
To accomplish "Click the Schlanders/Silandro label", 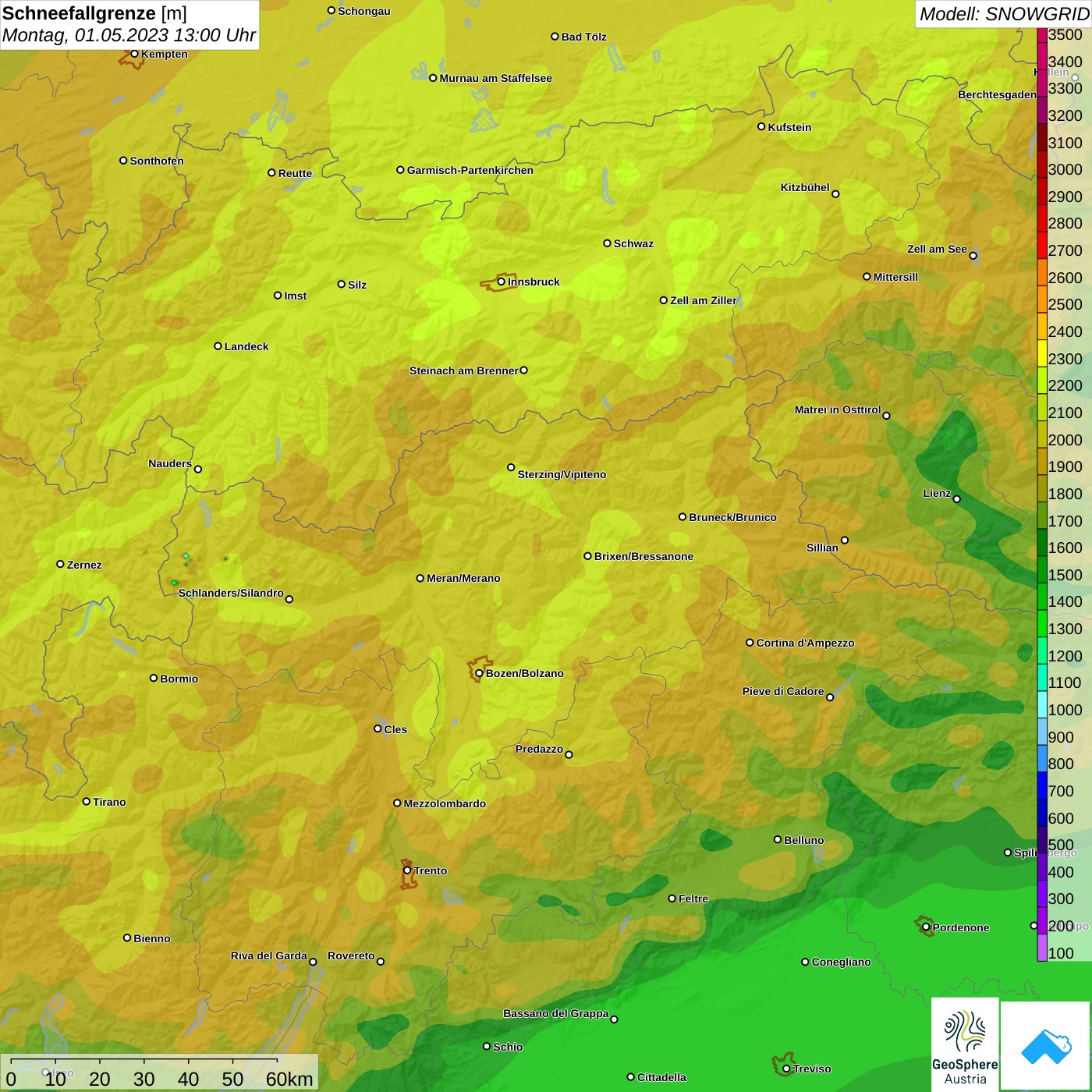I will click(231, 593).
